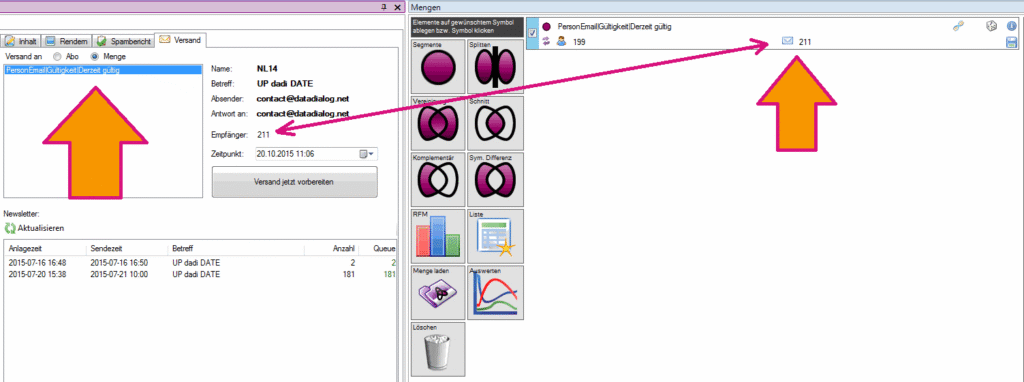1024x382 pixels.
Task: Toggle the checkbox of the PersonEmail set
Action: pos(532,33)
